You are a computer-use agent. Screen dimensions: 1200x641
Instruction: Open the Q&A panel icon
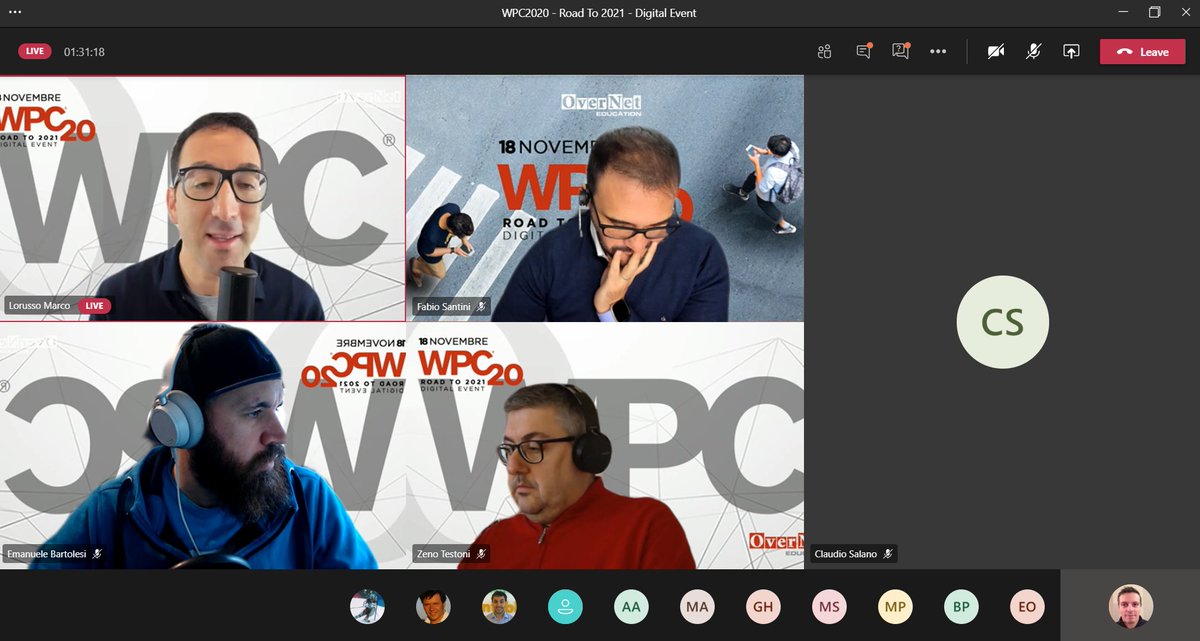click(900, 52)
